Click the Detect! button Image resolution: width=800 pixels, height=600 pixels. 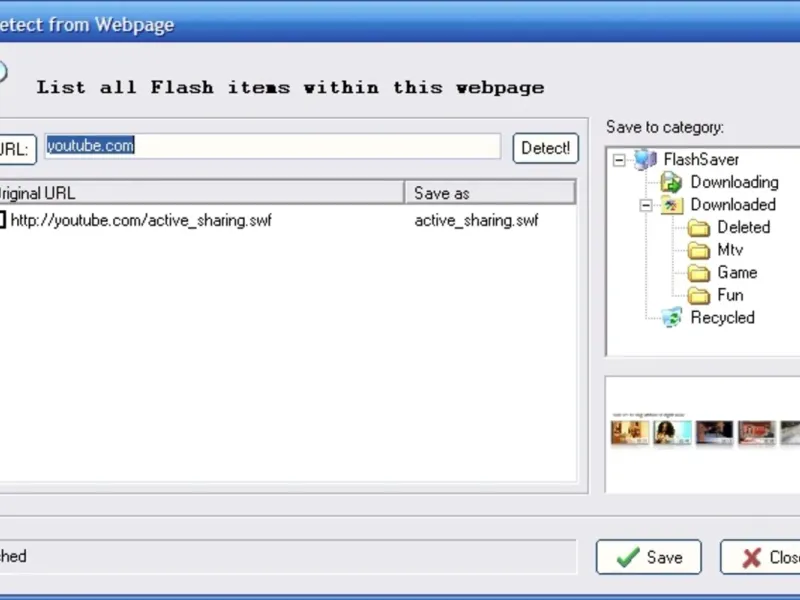pyautogui.click(x=545, y=148)
